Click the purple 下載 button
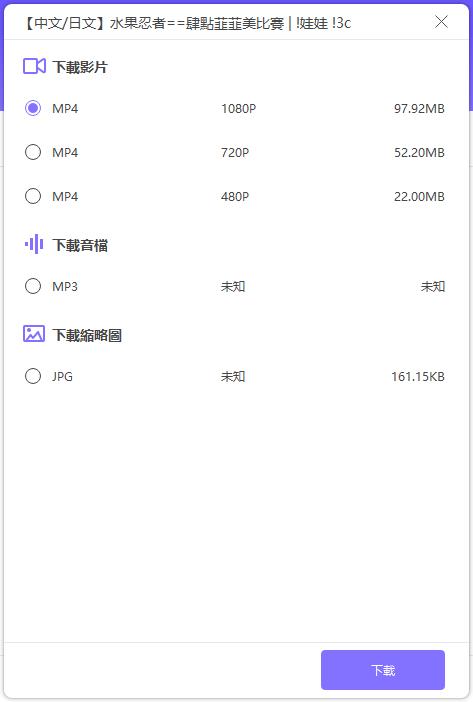 click(x=383, y=670)
